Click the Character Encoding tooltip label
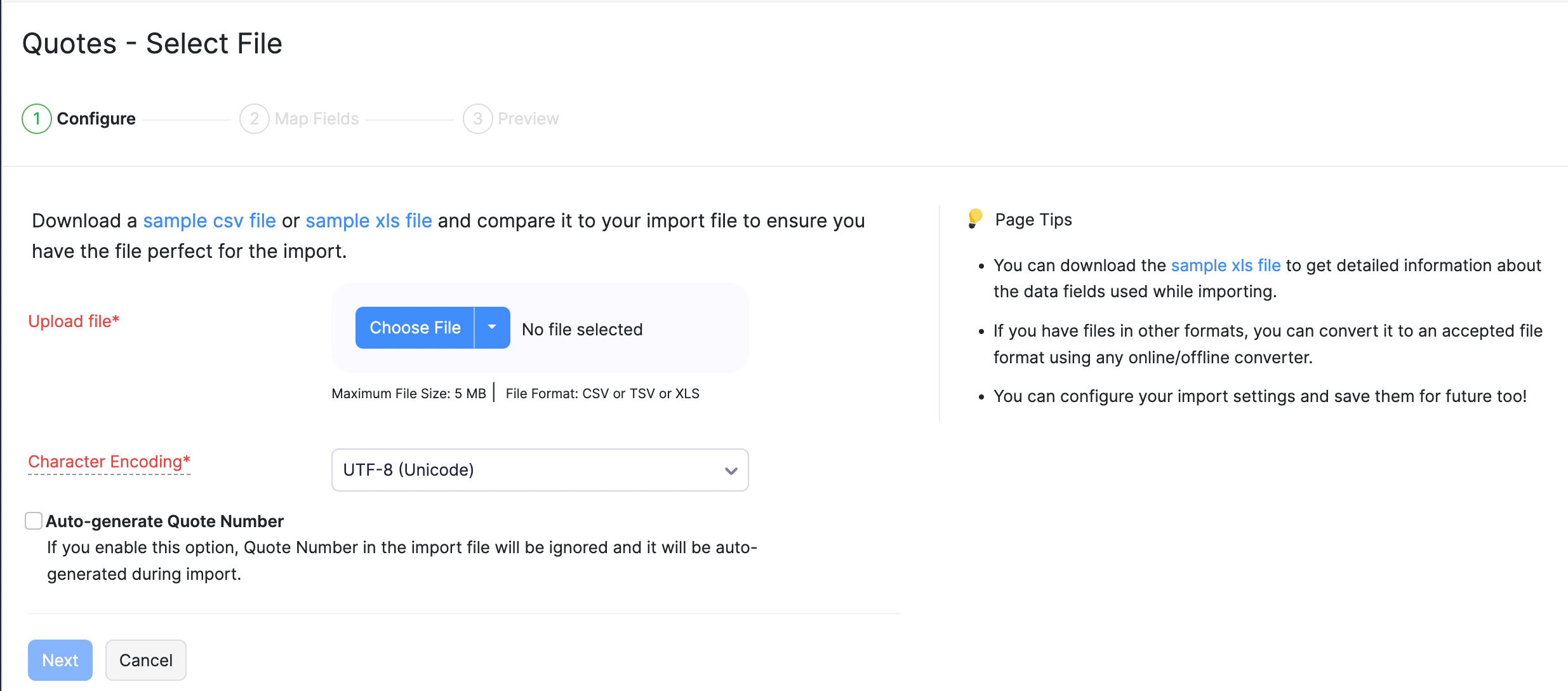Screen dimensions: 1568x691 click(x=109, y=462)
